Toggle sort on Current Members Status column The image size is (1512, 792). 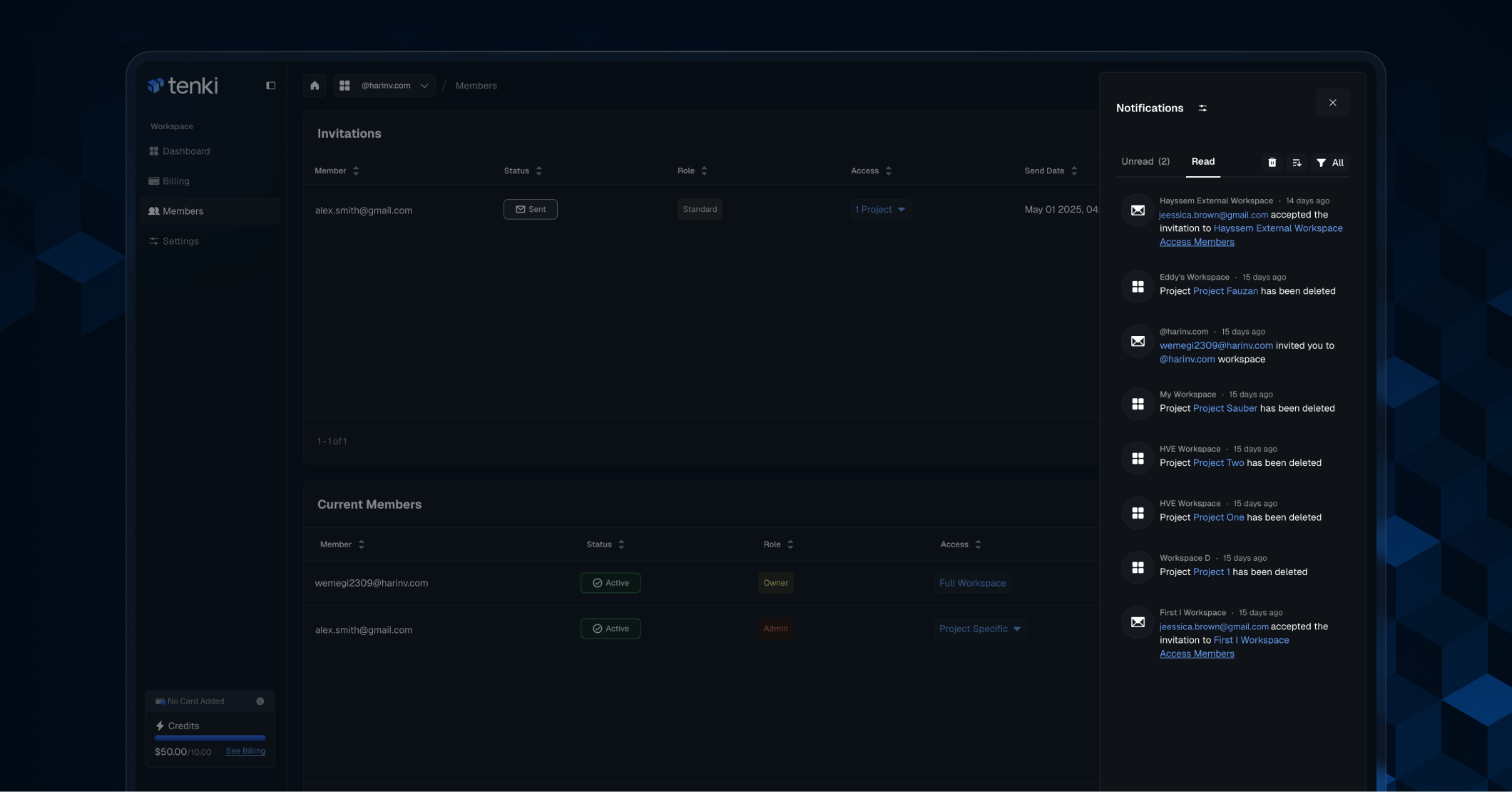click(621, 544)
